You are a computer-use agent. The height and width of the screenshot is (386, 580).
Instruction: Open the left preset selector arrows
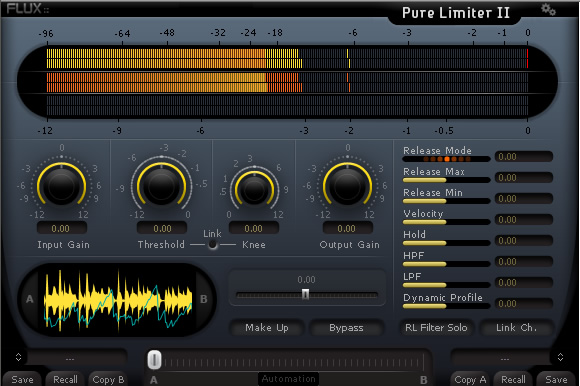tap(18, 357)
